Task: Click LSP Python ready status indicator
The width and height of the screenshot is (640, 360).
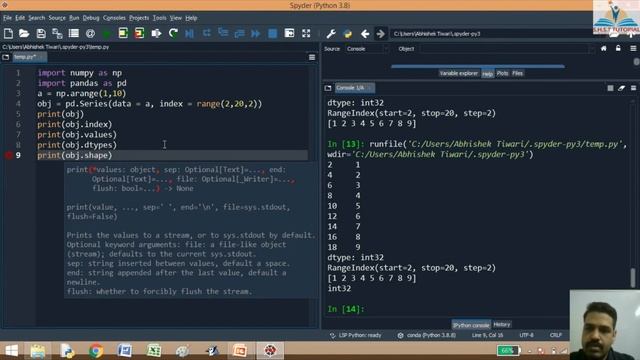Action: click(356, 335)
